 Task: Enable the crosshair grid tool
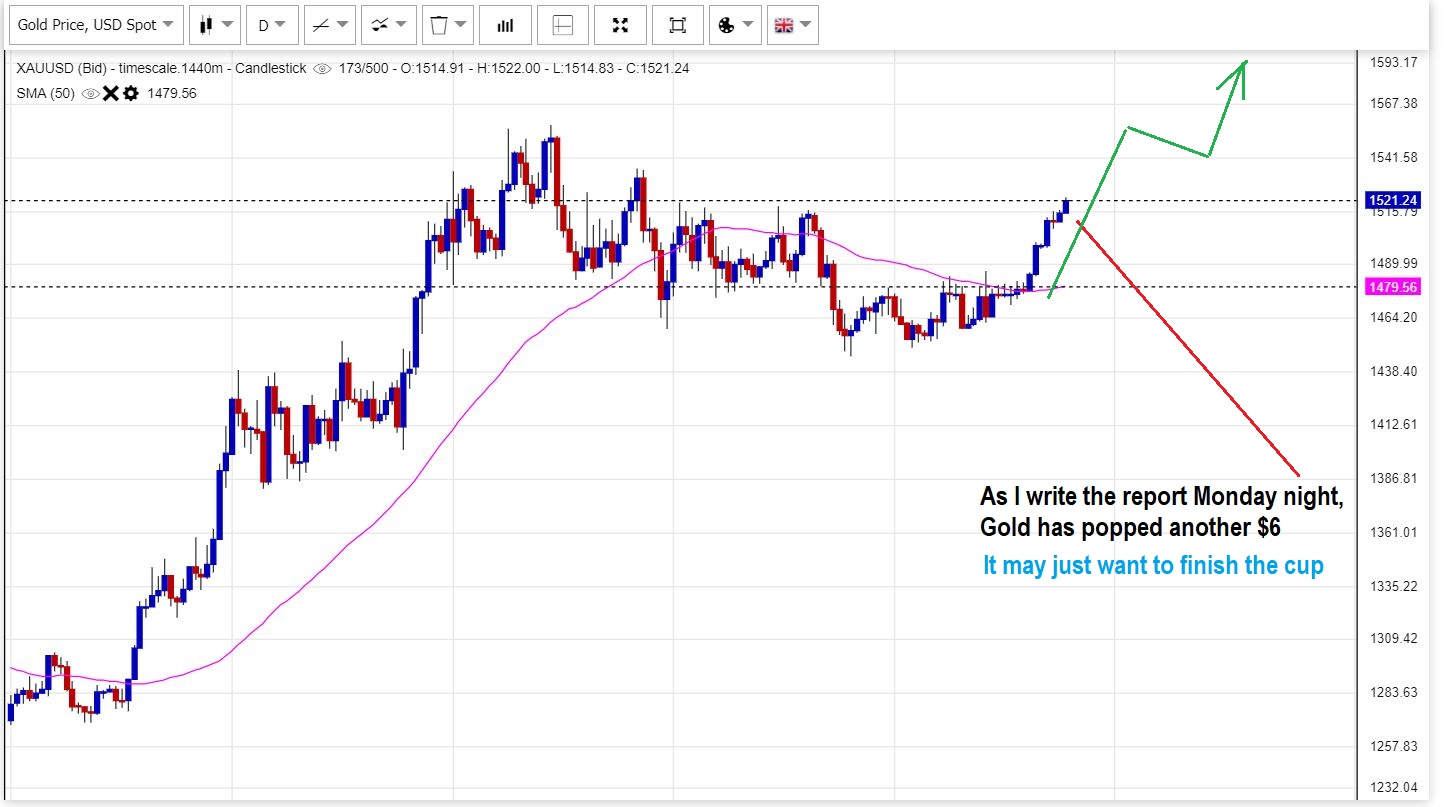pyautogui.click(x=562, y=25)
